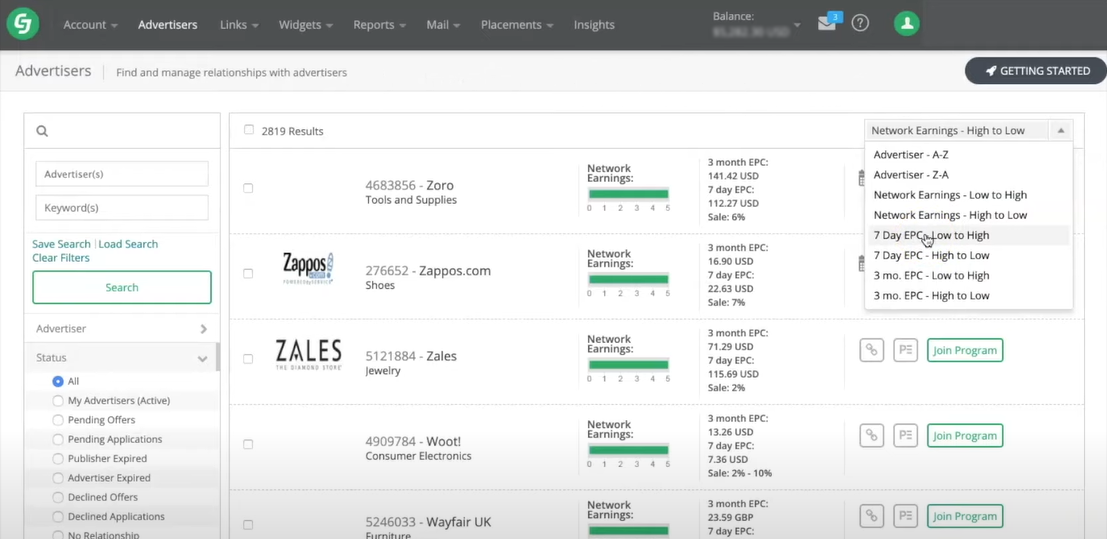Screen dimensions: 1107x539
Task: Open the Placements dropdown menu
Action: (x=517, y=25)
